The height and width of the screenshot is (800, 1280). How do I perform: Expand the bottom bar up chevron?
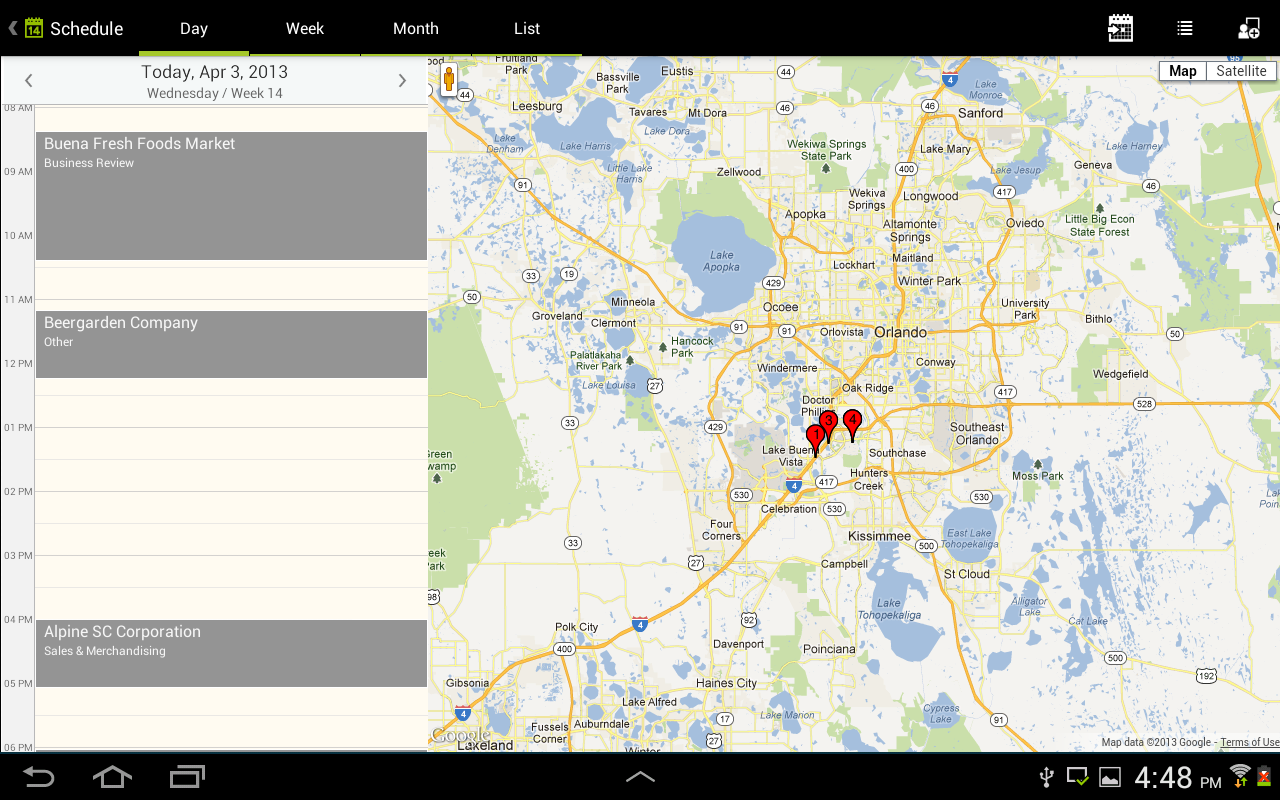click(x=640, y=776)
